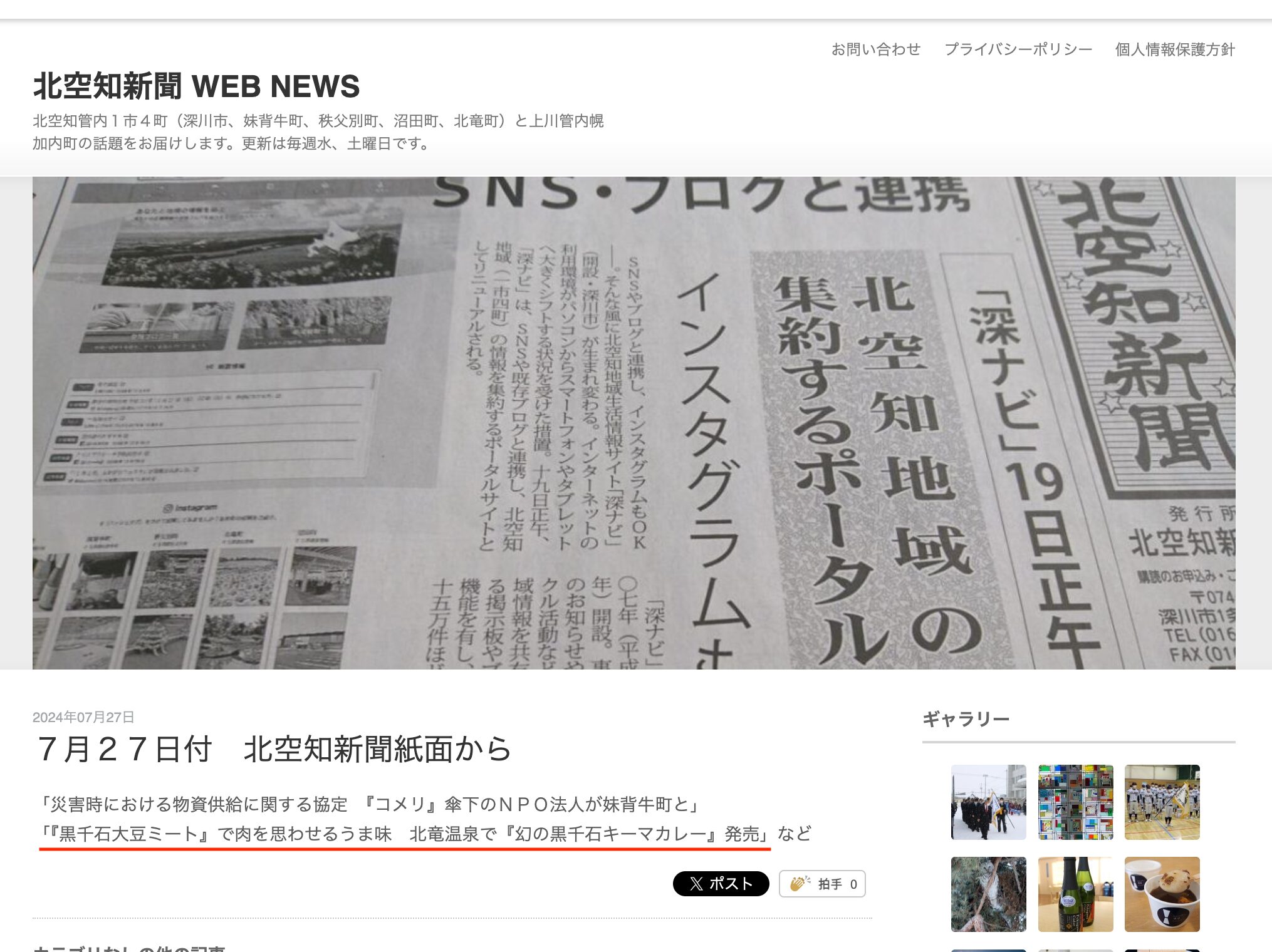
Task: Open the 7月27日付 北空知新聞紙面から article
Action: (274, 749)
